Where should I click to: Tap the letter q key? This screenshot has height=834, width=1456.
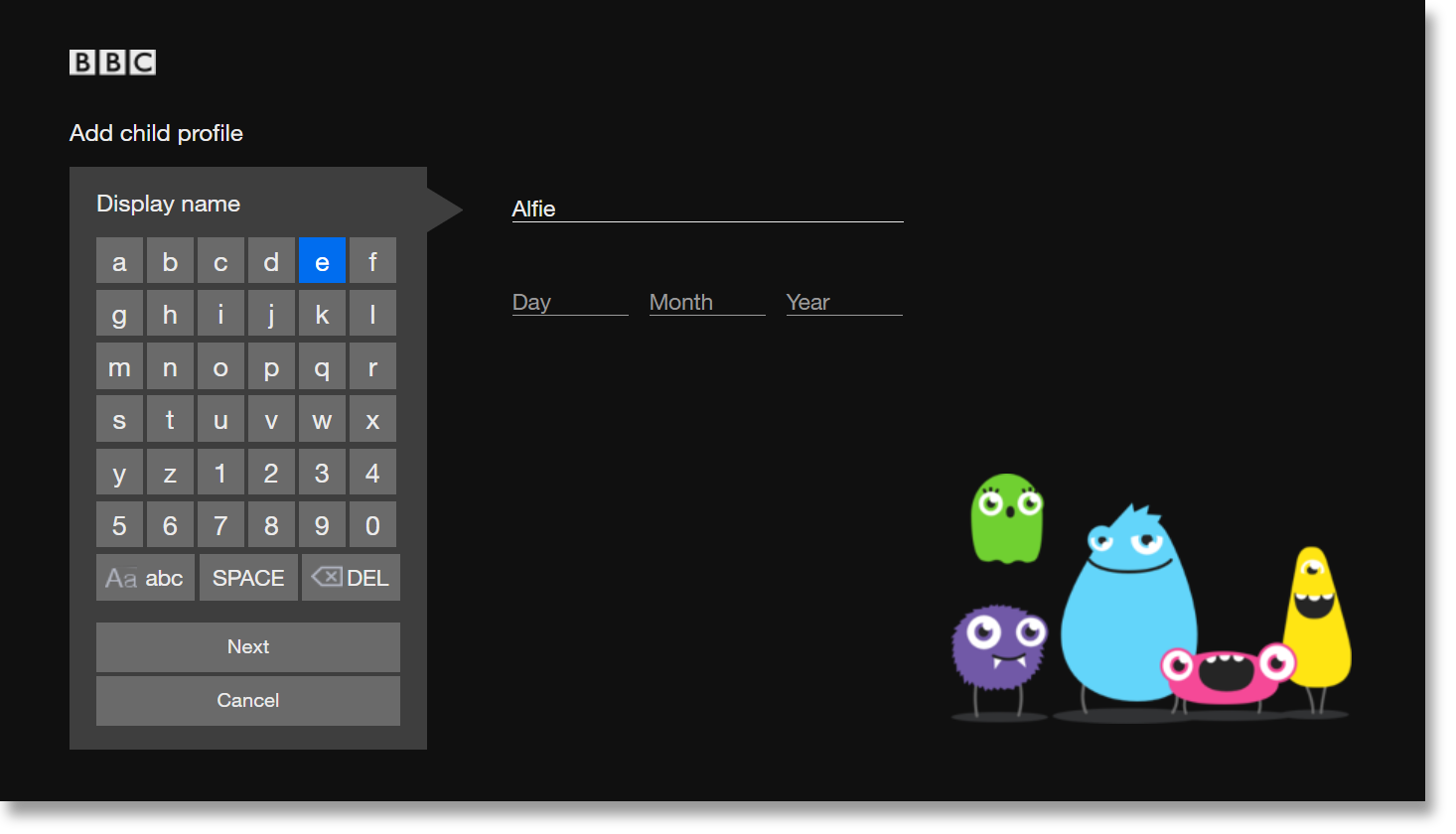click(322, 368)
